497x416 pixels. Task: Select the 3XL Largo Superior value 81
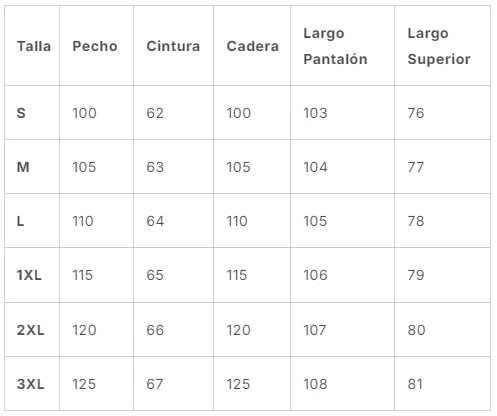[415, 384]
